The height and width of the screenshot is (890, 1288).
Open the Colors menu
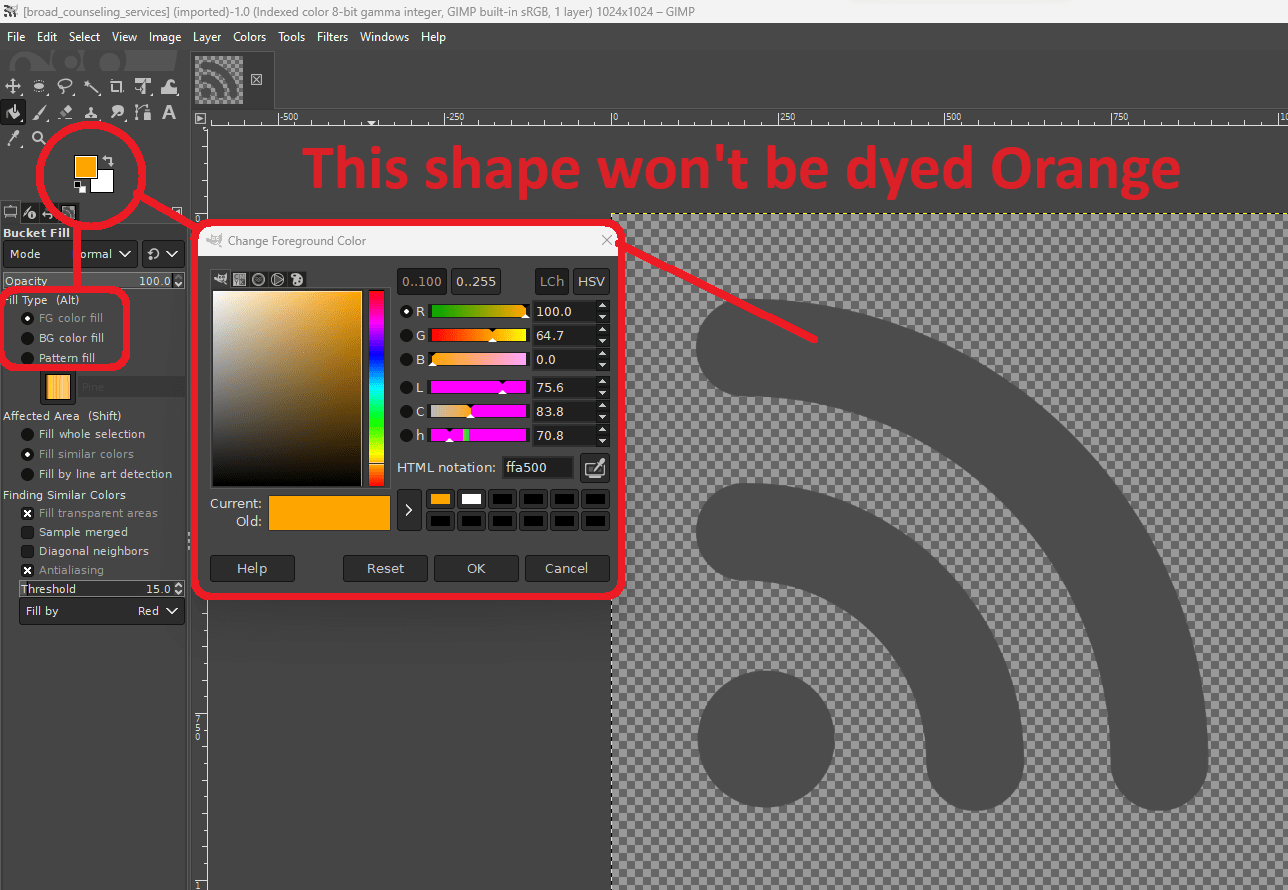(250, 37)
